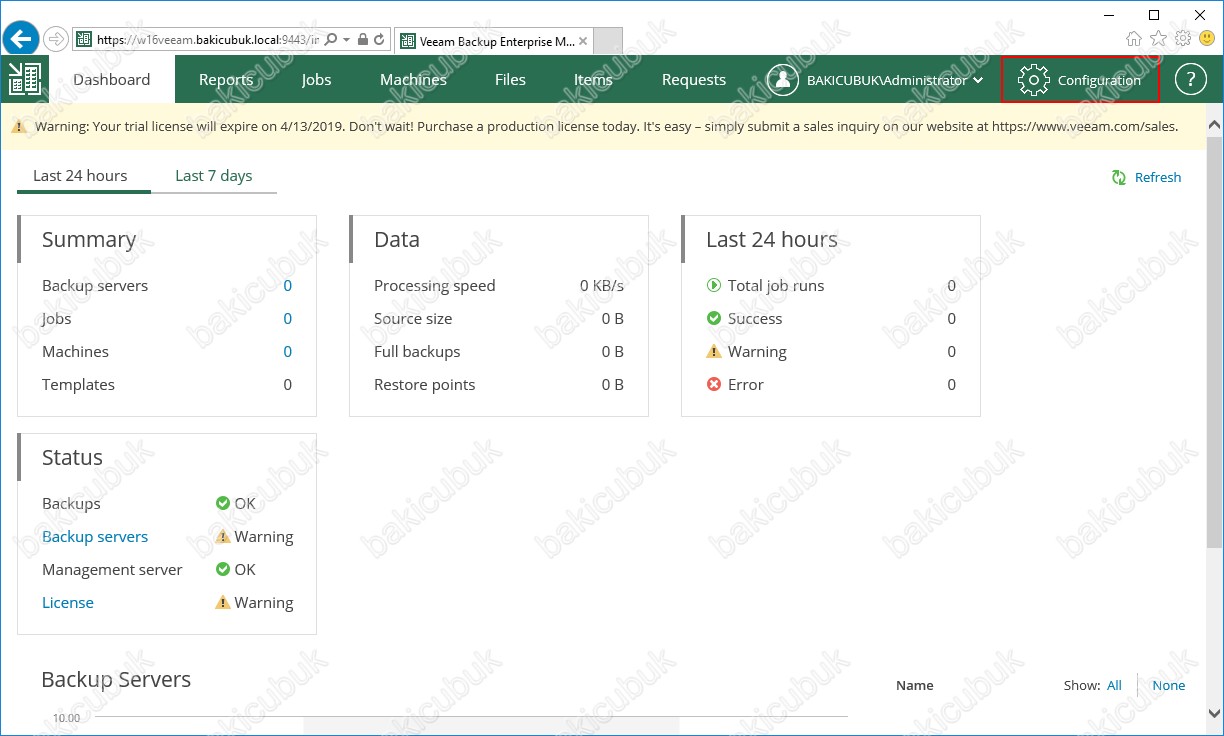Click the Veeam Enterprise Manager logo icon
The width and height of the screenshot is (1224, 736).
pos(23,79)
